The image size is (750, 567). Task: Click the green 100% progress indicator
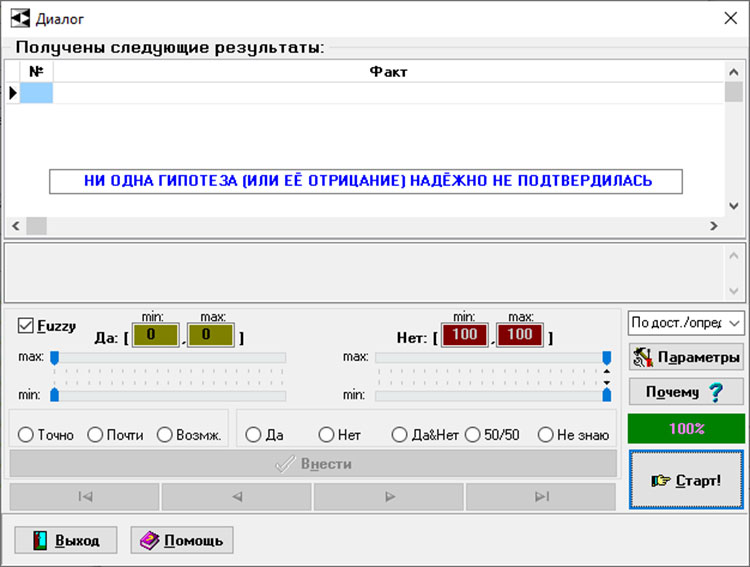coord(687,428)
